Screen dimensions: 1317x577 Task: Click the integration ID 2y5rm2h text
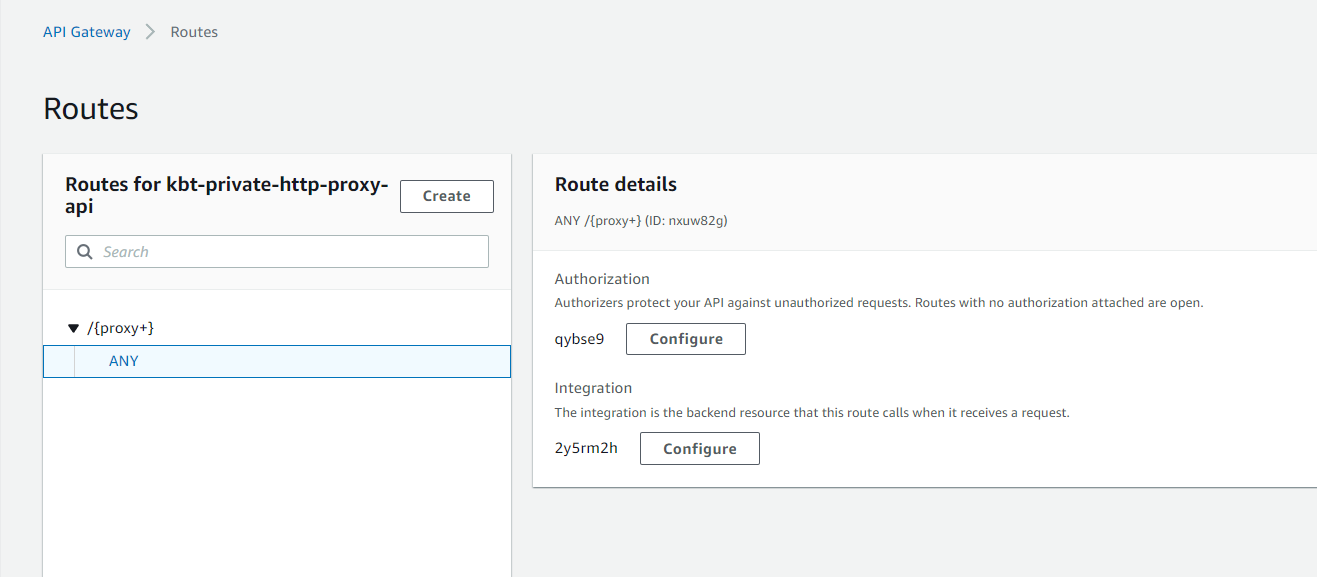[586, 448]
